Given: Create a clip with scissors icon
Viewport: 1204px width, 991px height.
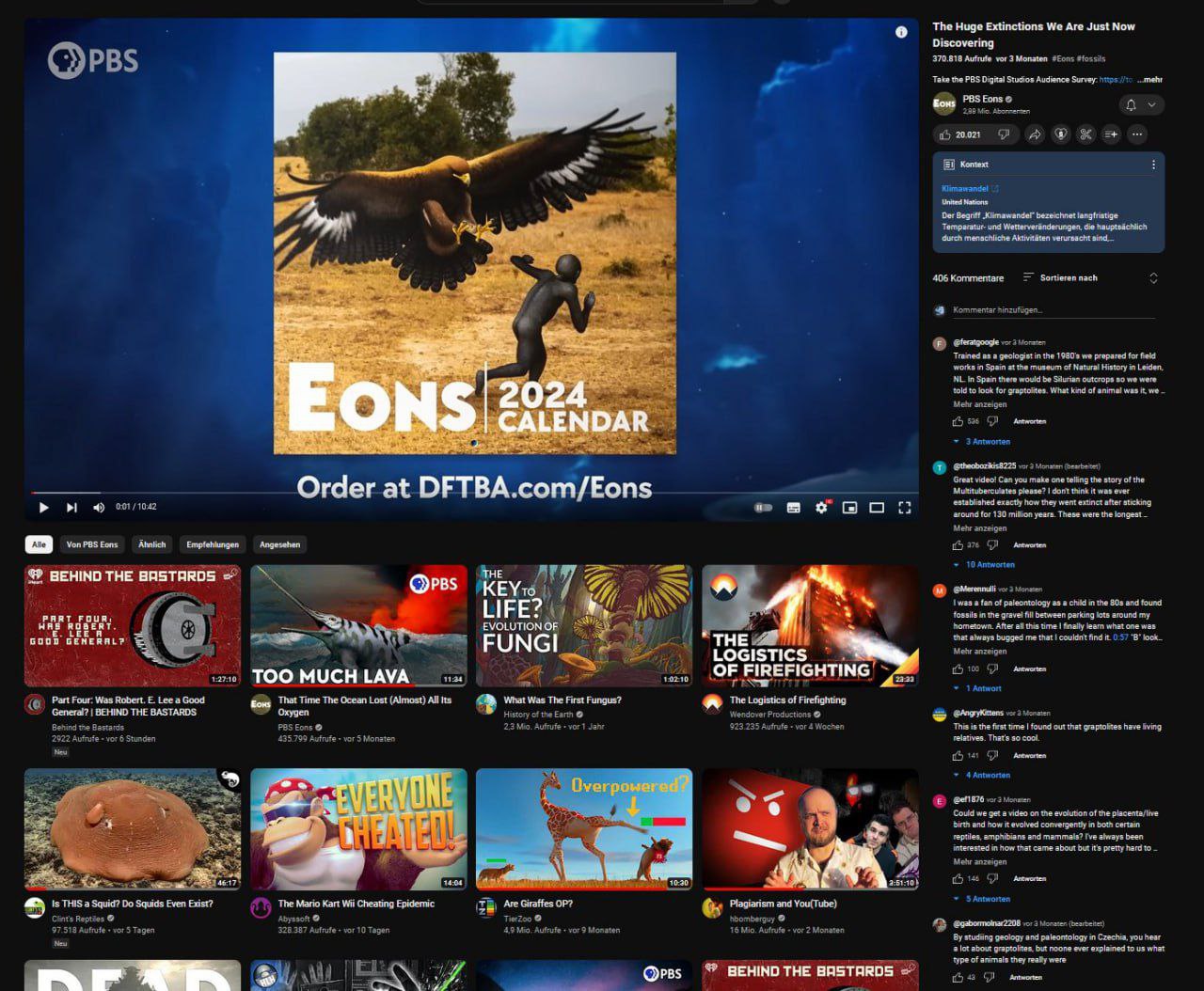Looking at the screenshot, I should point(1085,134).
